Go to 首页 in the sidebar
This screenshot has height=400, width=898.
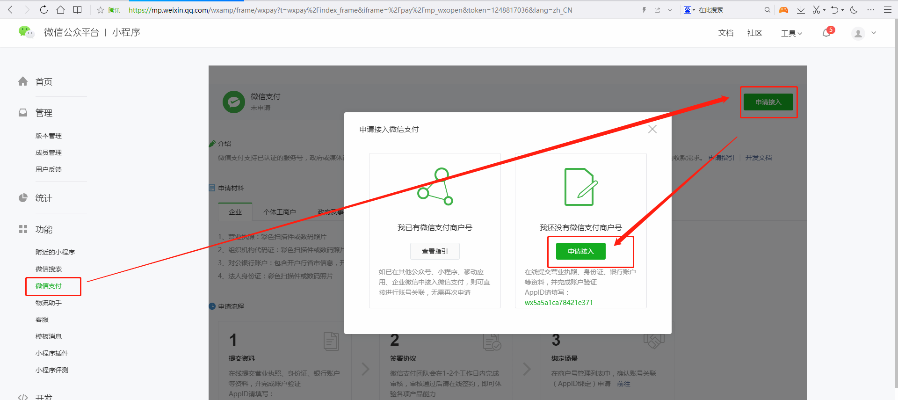[44, 82]
